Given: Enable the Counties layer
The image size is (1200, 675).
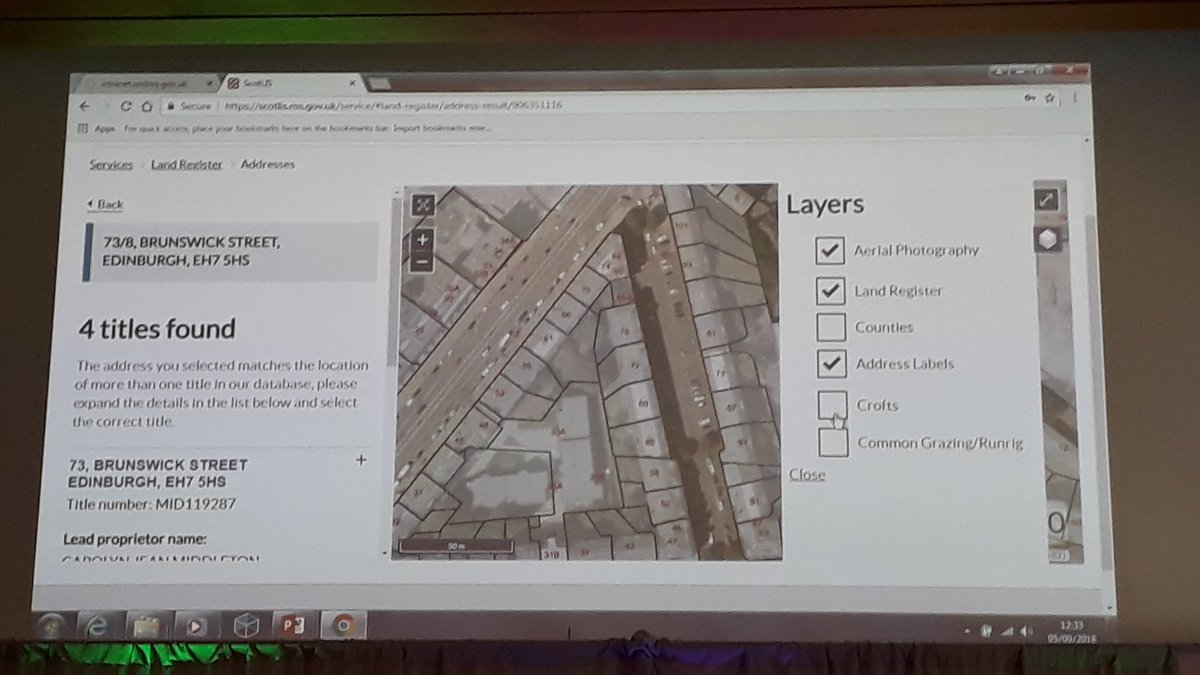Looking at the screenshot, I should 831,327.
